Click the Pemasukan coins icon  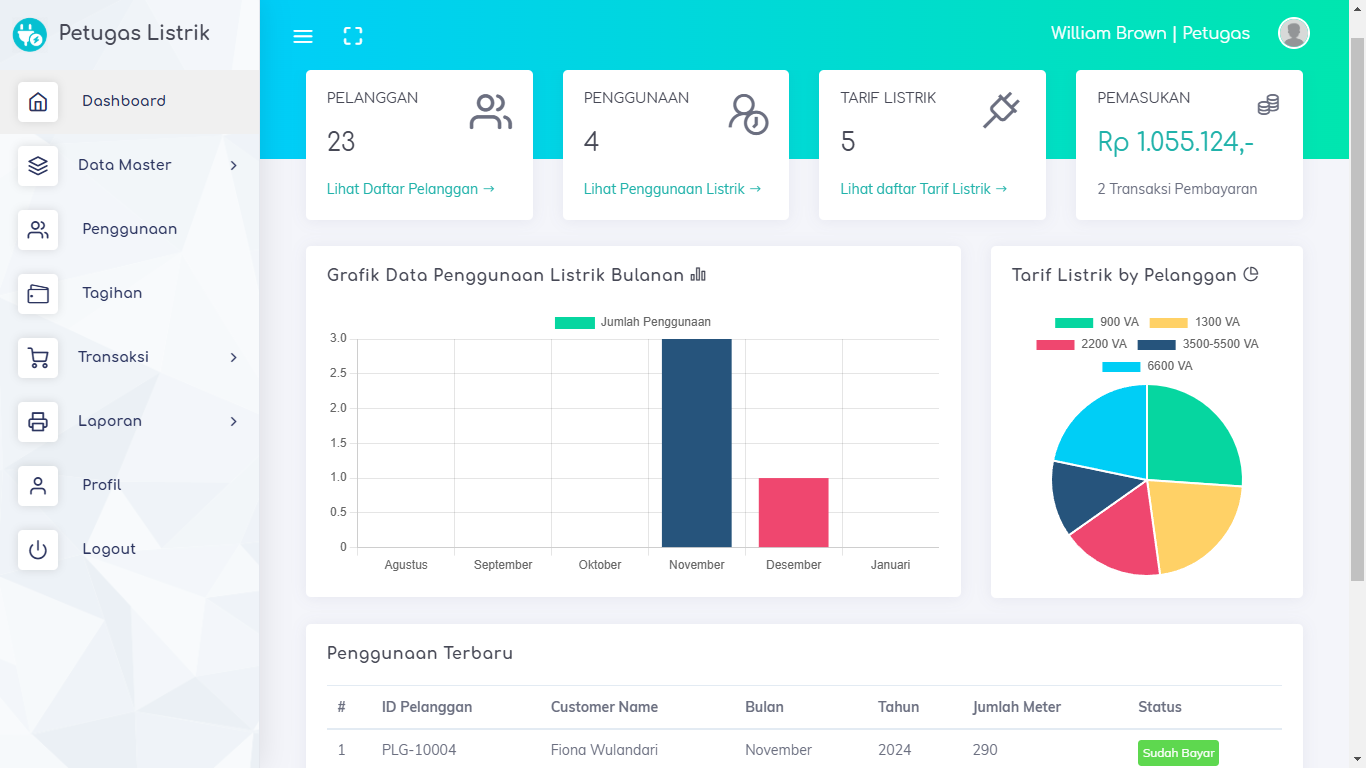click(1268, 104)
